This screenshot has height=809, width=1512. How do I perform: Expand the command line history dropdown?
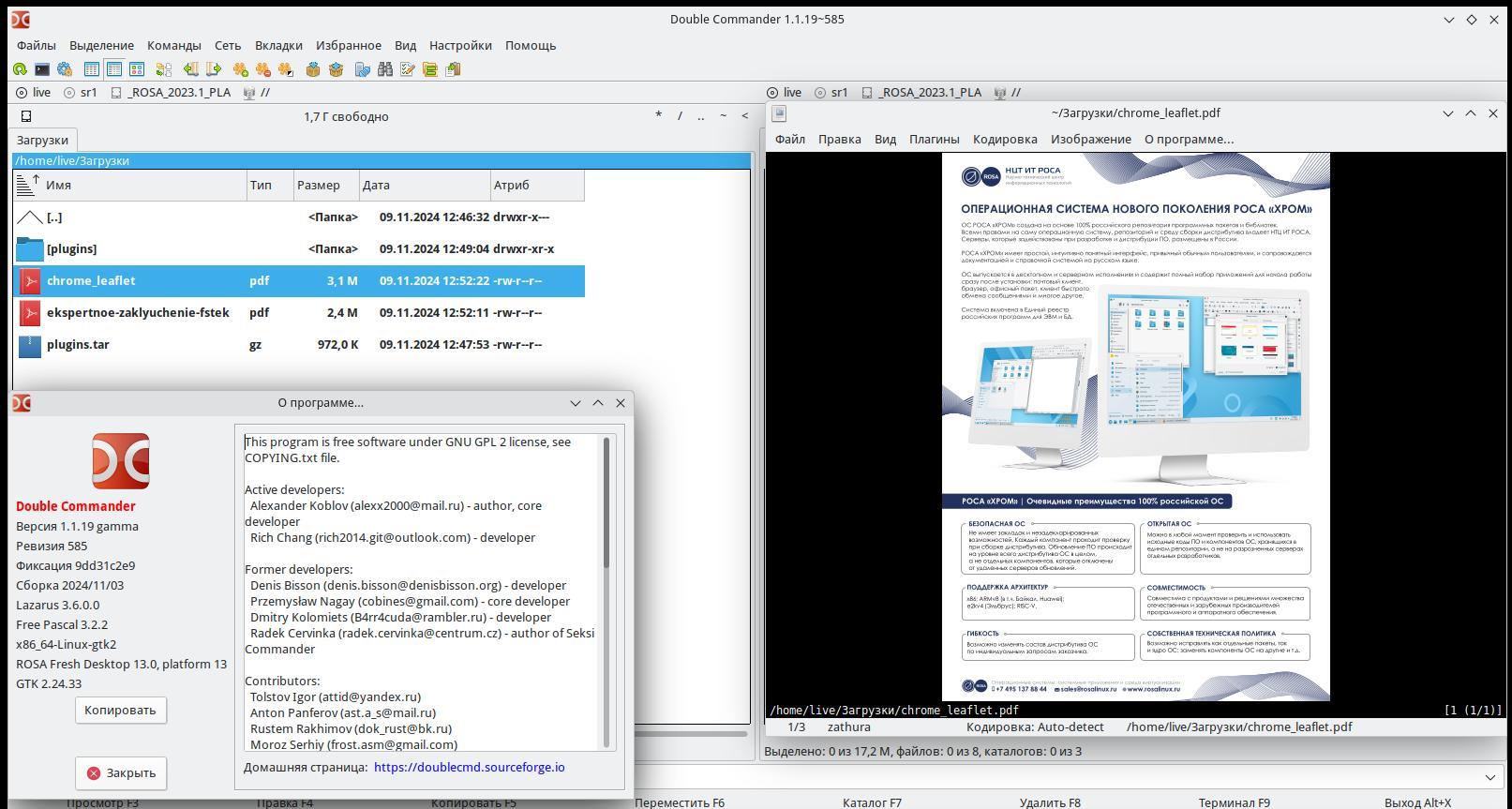[x=1490, y=777]
